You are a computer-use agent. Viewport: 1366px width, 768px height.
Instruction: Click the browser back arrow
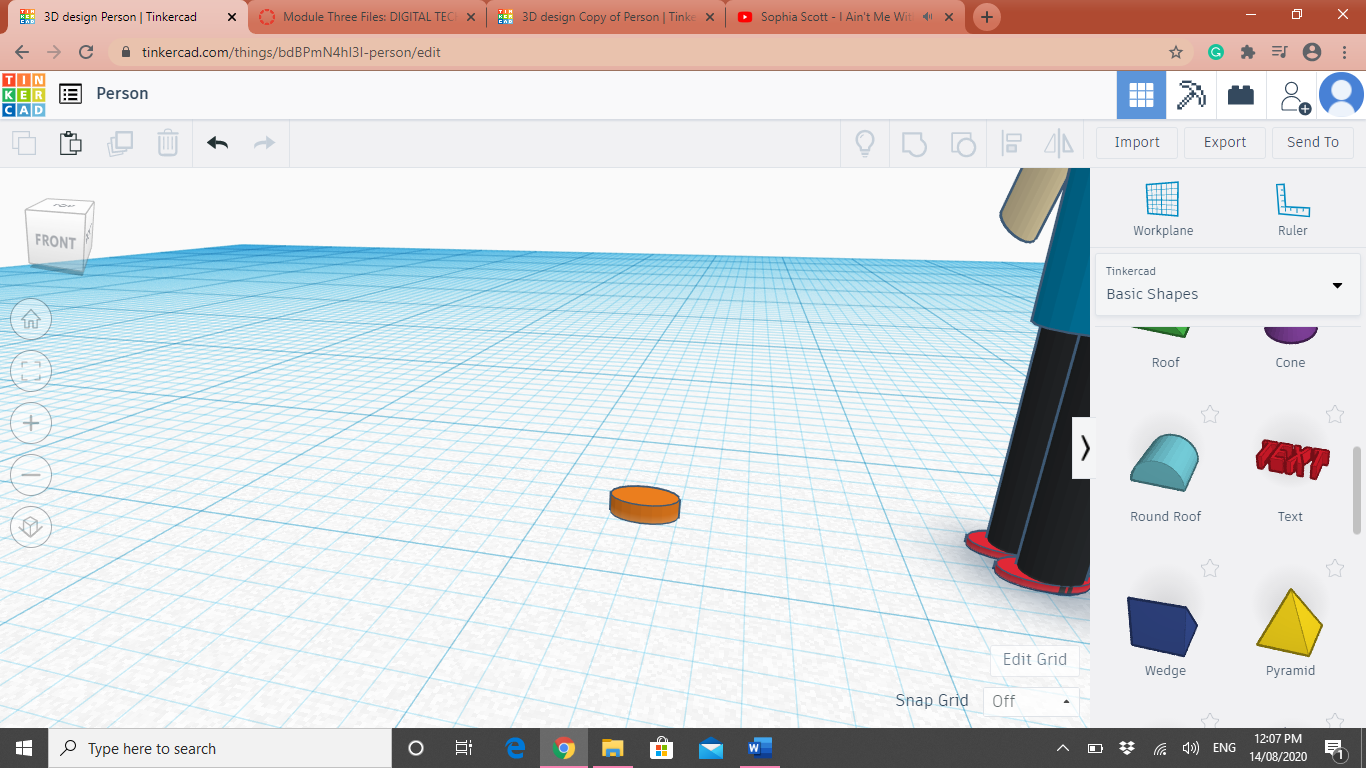pos(22,52)
